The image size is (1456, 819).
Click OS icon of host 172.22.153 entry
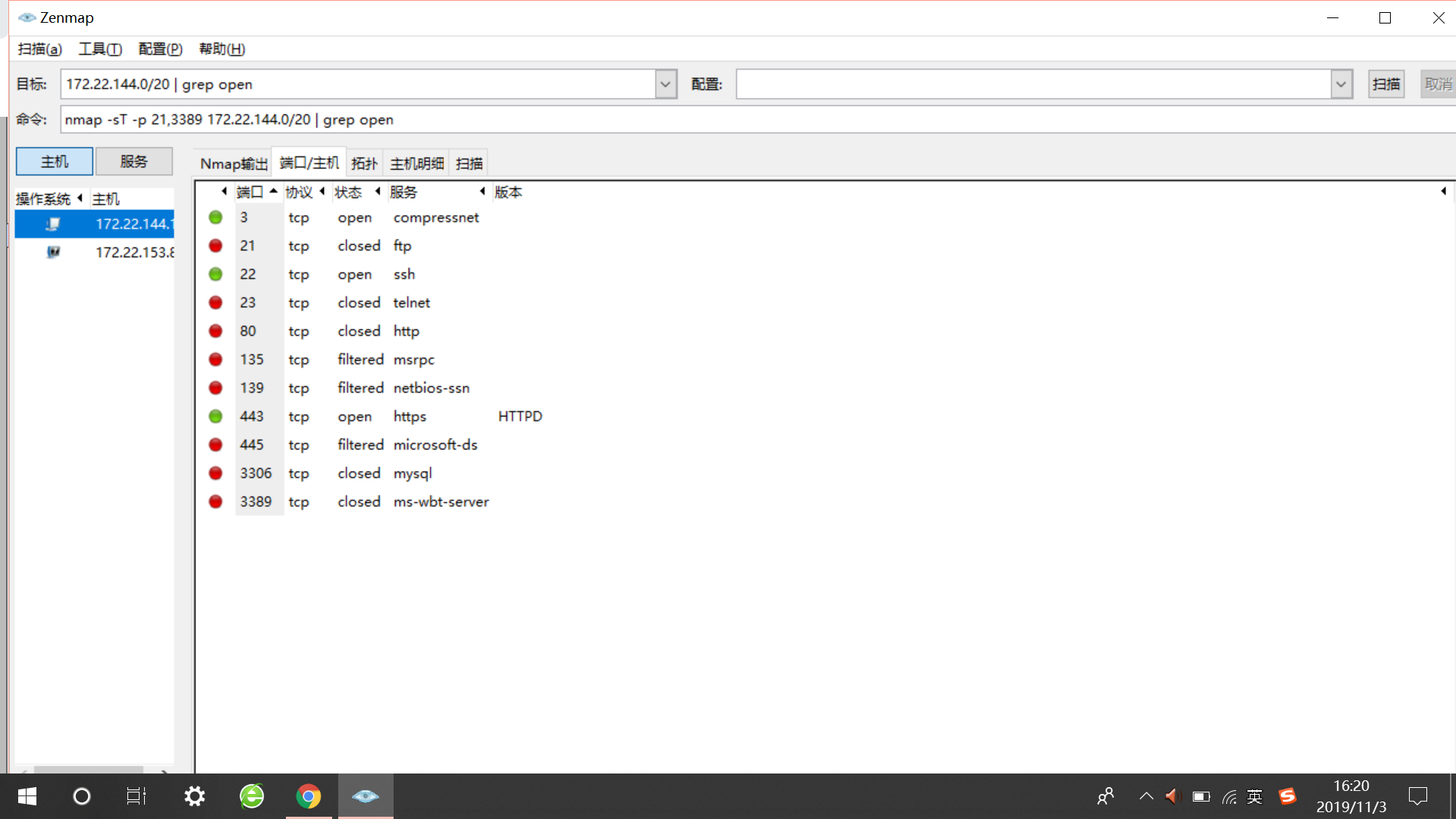click(x=53, y=253)
